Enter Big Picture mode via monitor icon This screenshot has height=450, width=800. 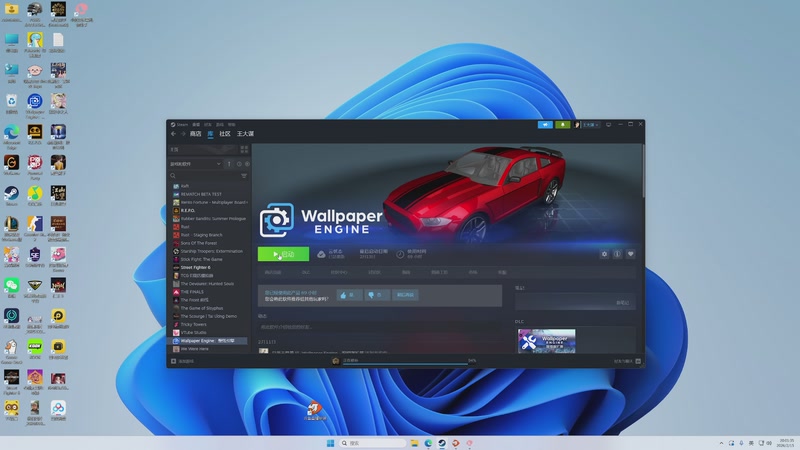(x=608, y=124)
